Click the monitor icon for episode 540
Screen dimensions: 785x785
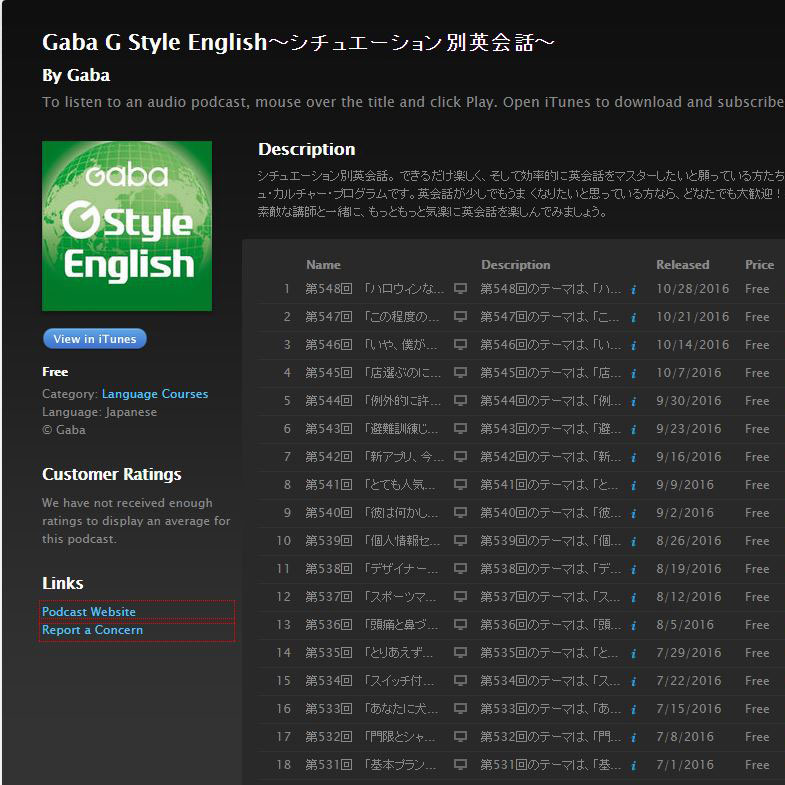pos(460,513)
